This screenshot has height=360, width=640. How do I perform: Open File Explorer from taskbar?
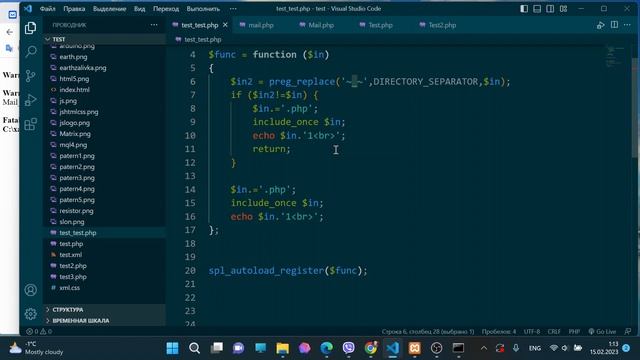pyautogui.click(x=282, y=348)
